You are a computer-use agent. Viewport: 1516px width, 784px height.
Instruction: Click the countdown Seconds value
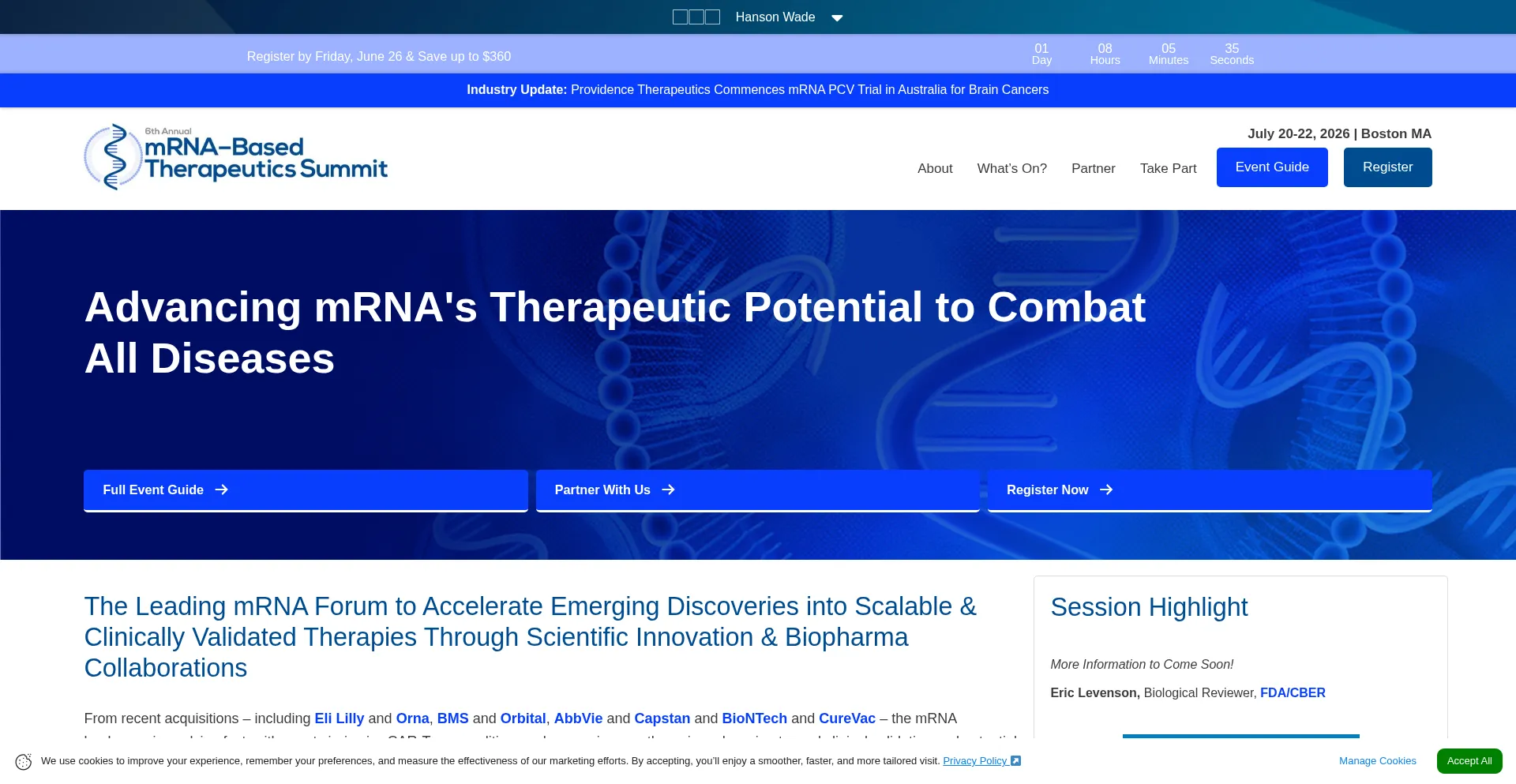point(1232,49)
